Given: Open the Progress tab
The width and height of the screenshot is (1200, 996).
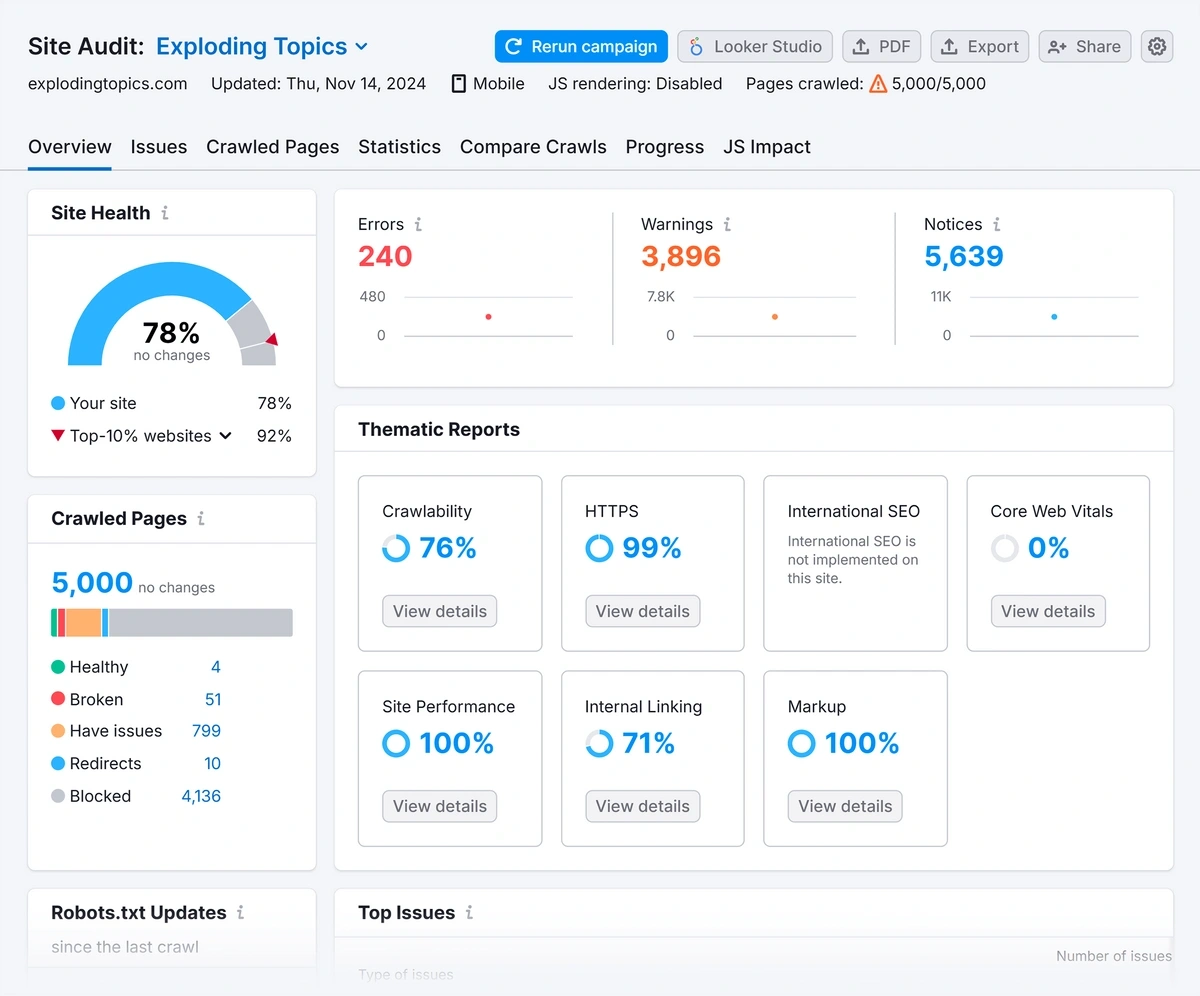Looking at the screenshot, I should (x=665, y=147).
